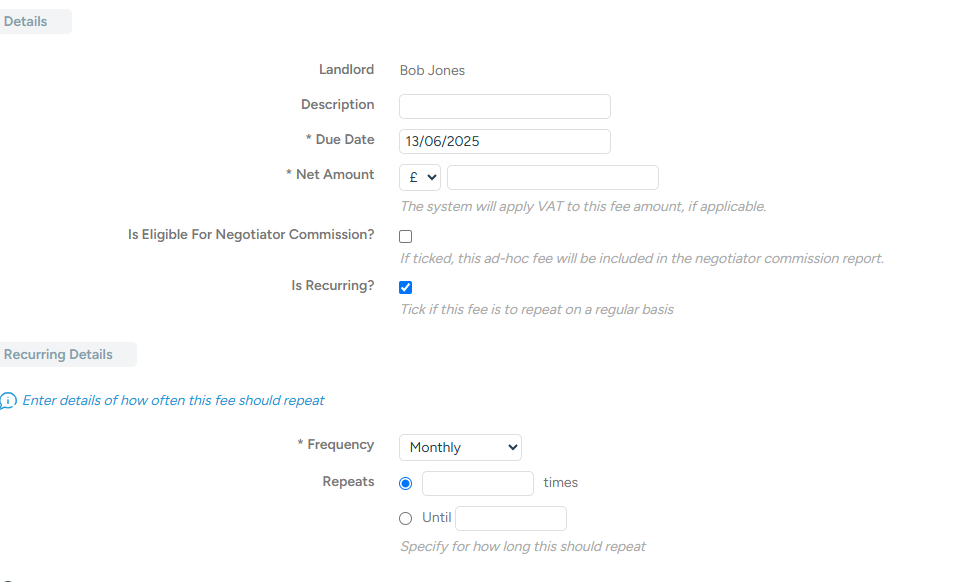Viewport: 976px width, 582px height.
Task: Click into the Net Amount input box
Action: 552,178
